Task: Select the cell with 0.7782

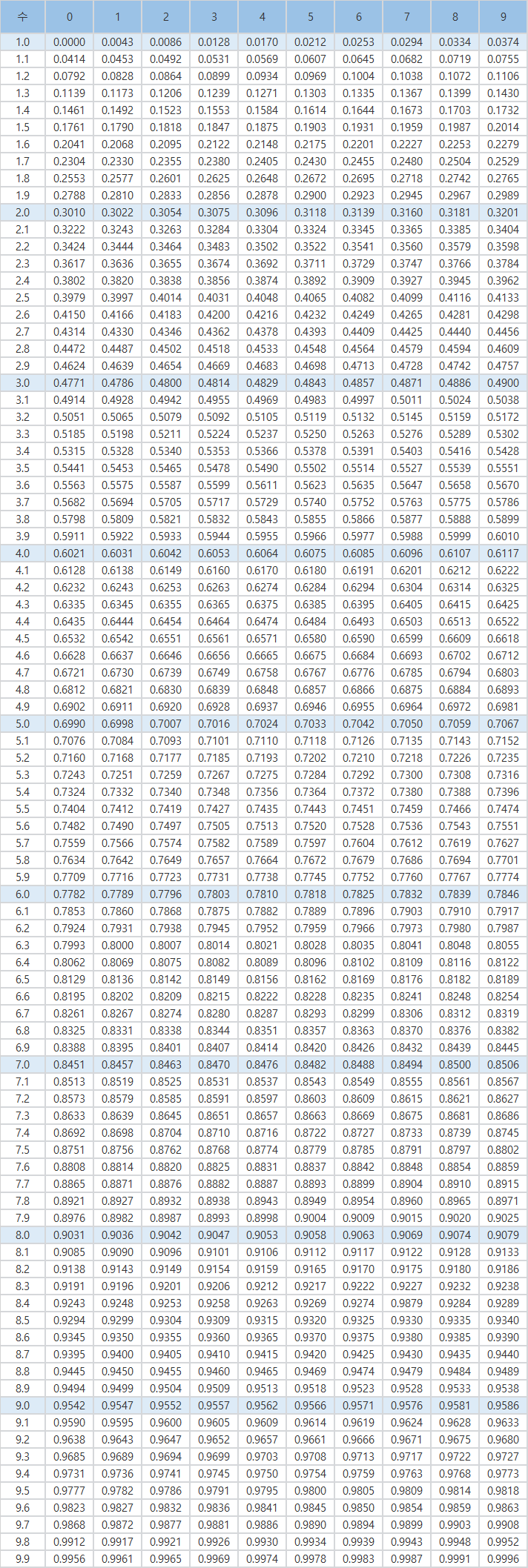Action: click(70, 894)
